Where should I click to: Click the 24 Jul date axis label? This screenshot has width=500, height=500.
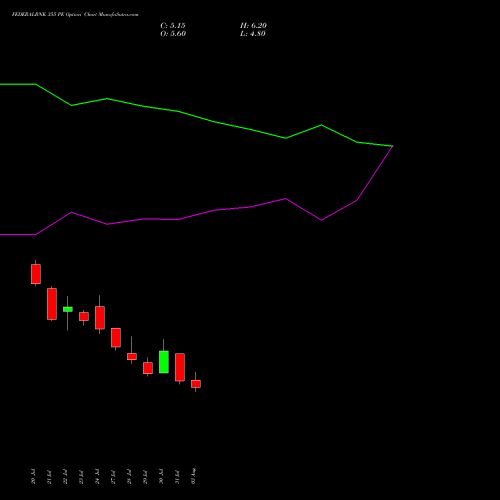click(97, 477)
